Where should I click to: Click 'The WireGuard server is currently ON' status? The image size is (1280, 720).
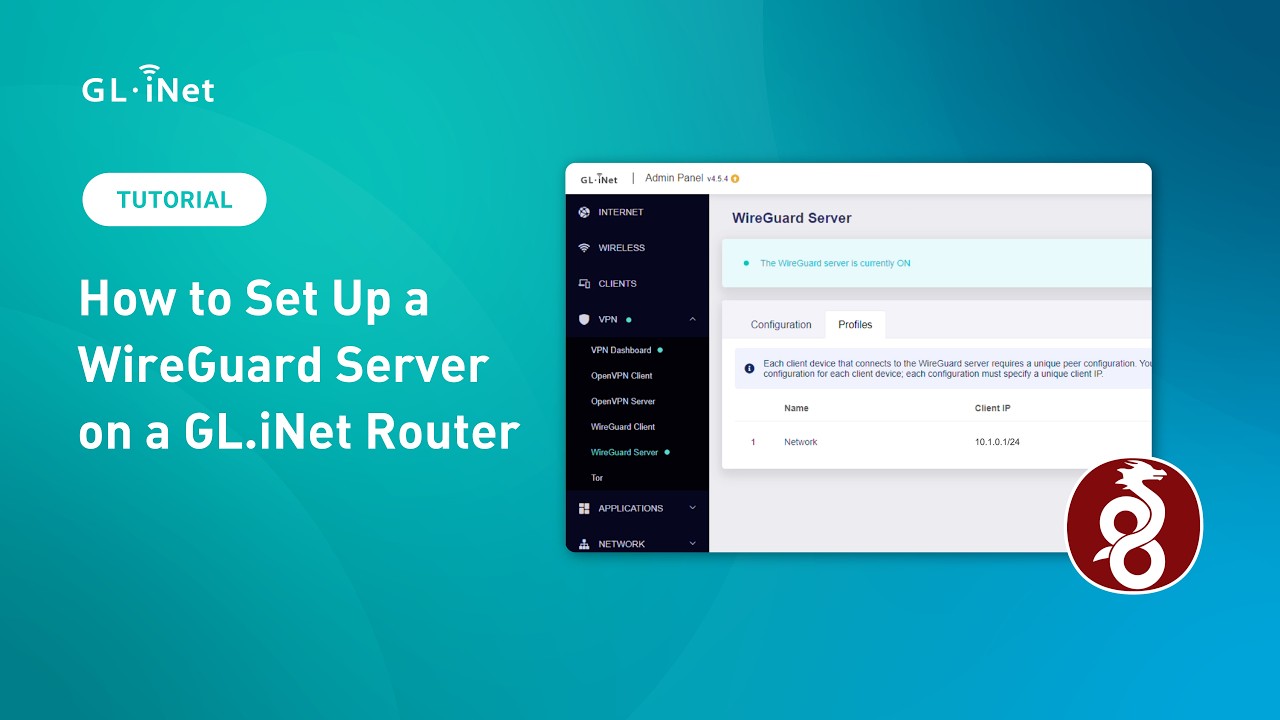835,263
